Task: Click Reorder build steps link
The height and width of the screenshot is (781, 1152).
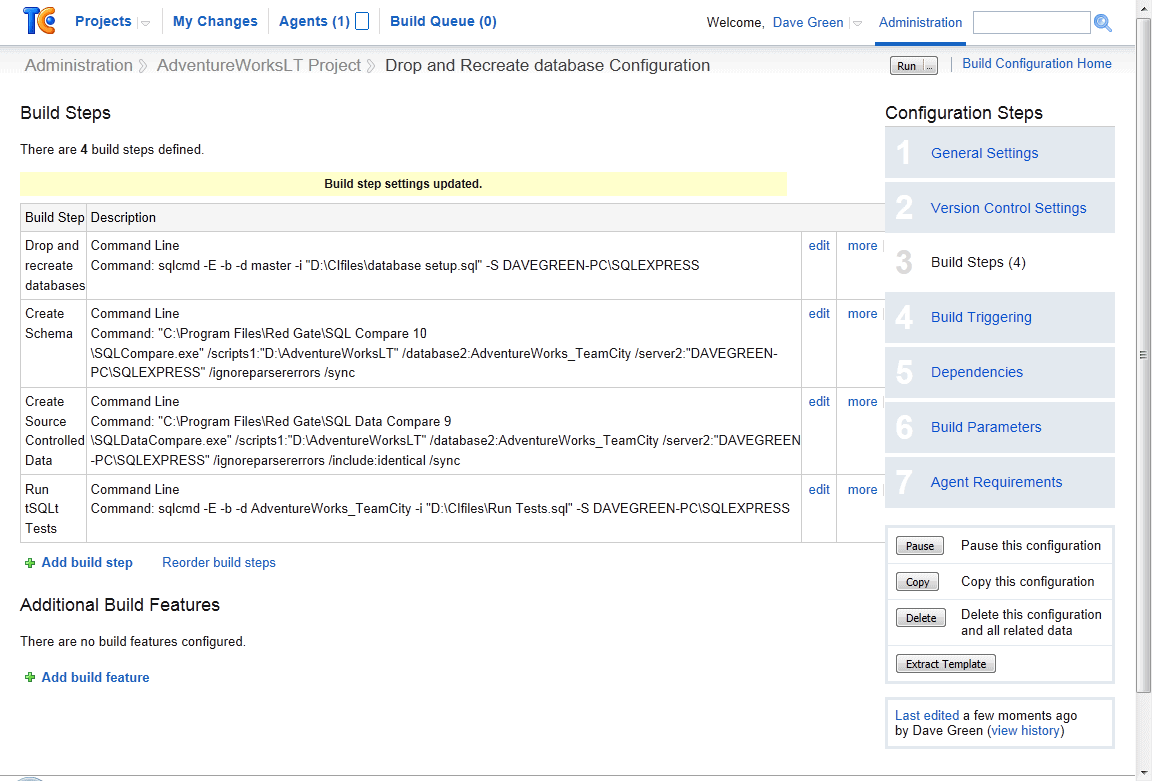Action: (219, 563)
